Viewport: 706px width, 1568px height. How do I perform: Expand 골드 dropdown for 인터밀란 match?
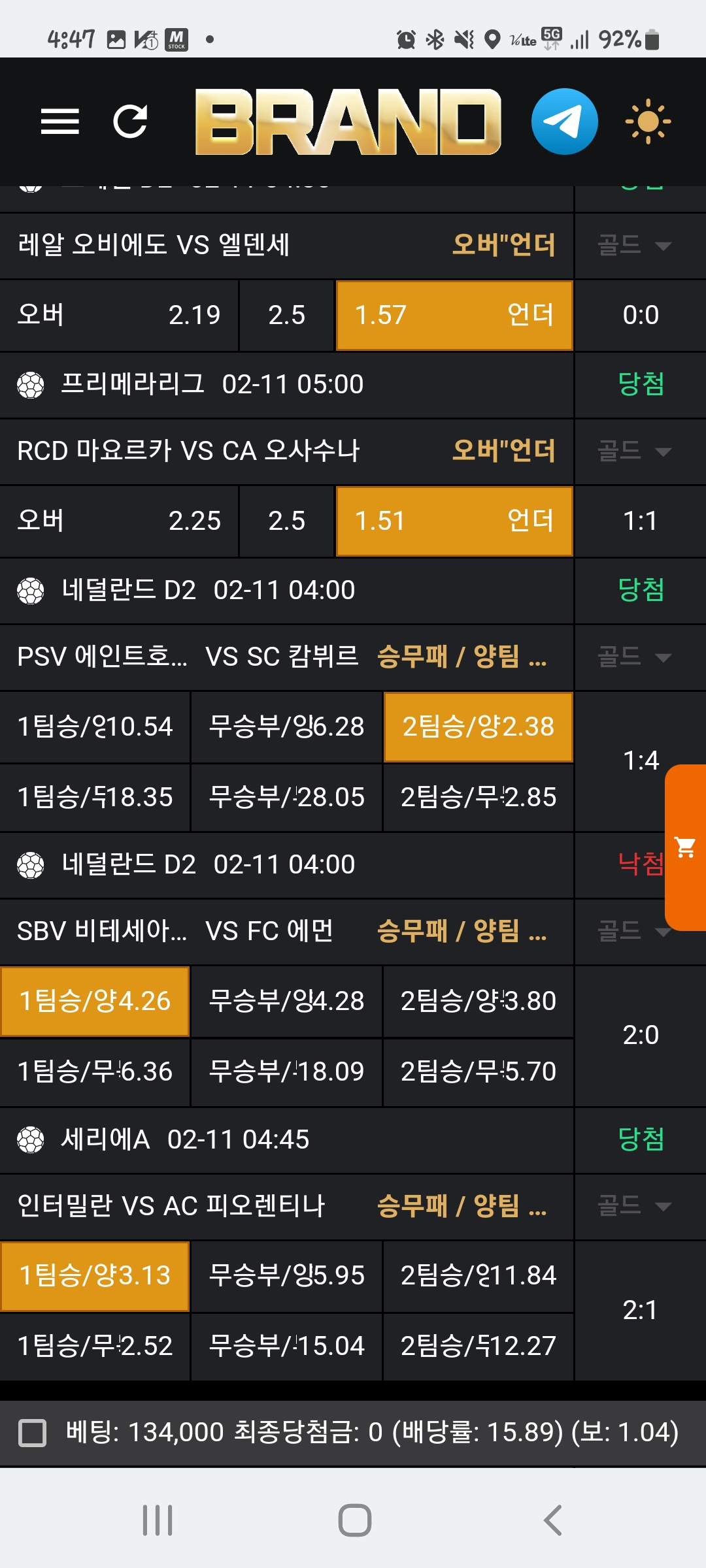pyautogui.click(x=634, y=1205)
